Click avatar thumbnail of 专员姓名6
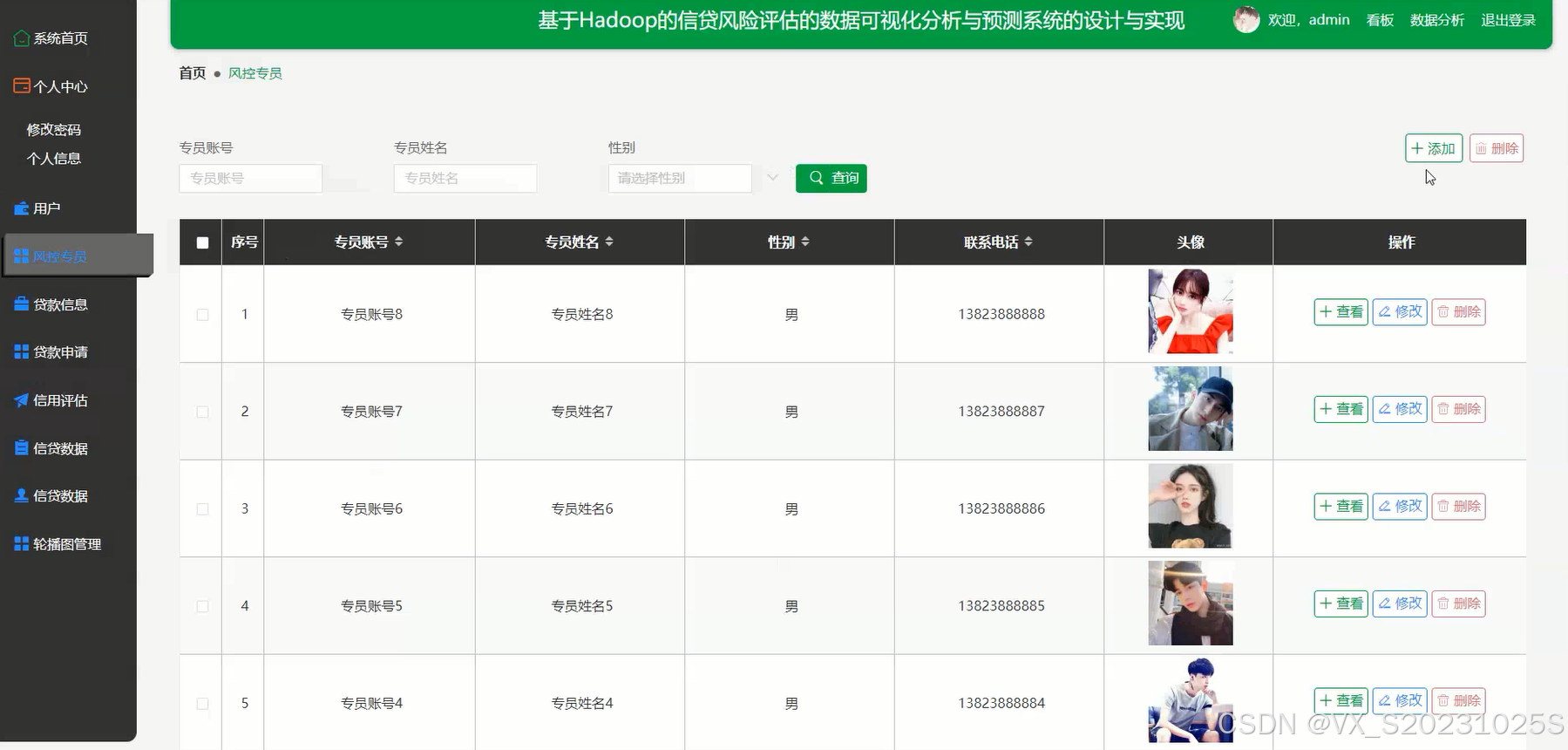Viewport: 1568px width, 750px height. pyautogui.click(x=1191, y=506)
